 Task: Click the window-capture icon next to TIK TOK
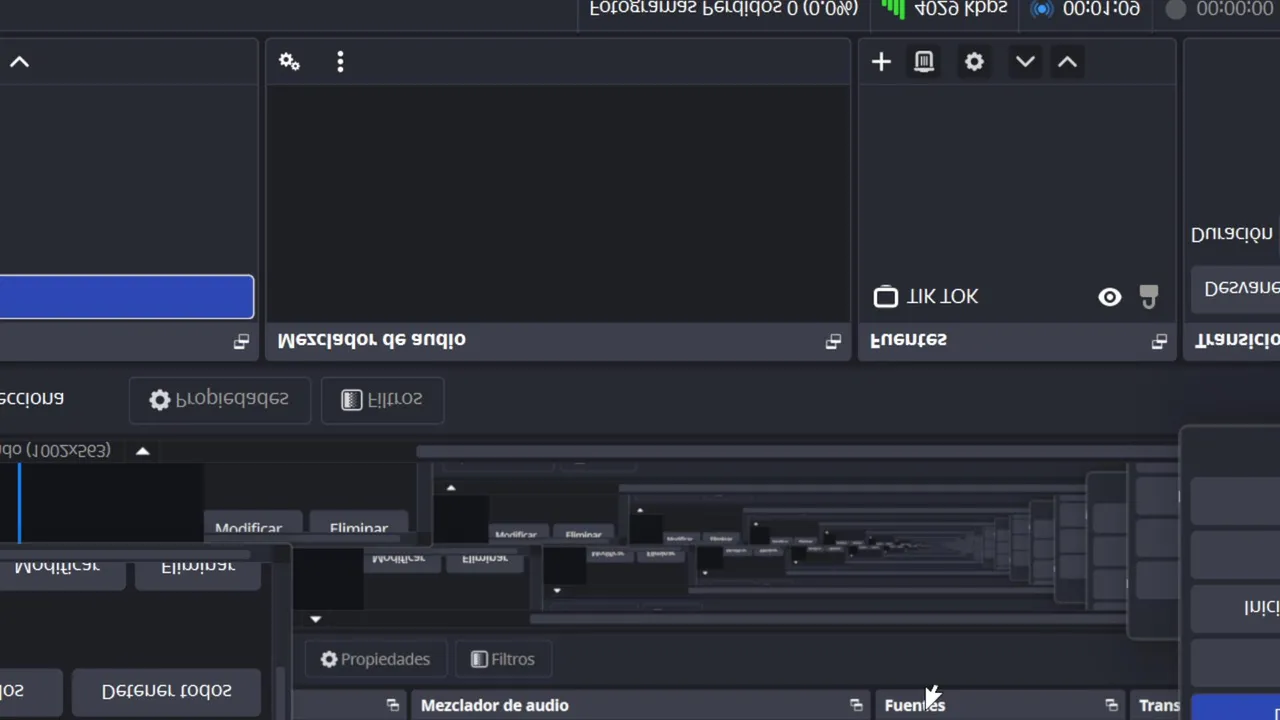click(x=885, y=297)
